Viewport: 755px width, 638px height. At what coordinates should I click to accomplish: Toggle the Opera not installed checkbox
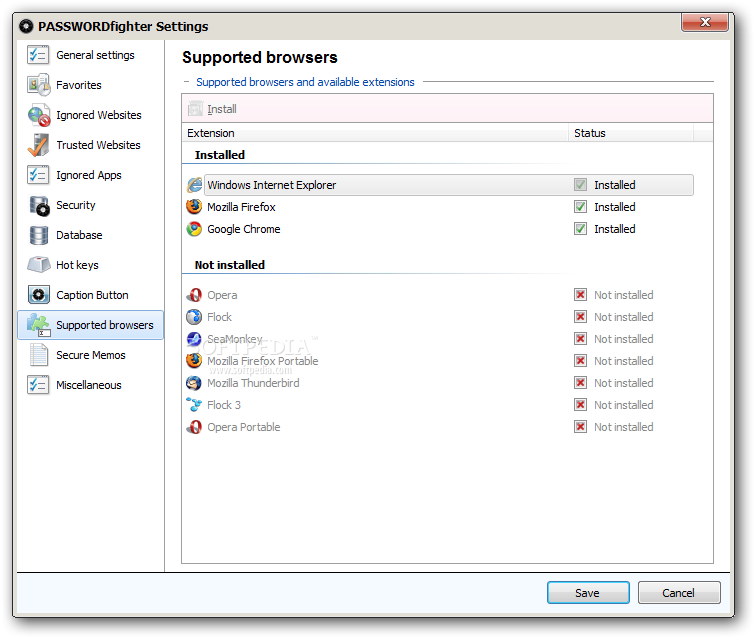click(580, 295)
